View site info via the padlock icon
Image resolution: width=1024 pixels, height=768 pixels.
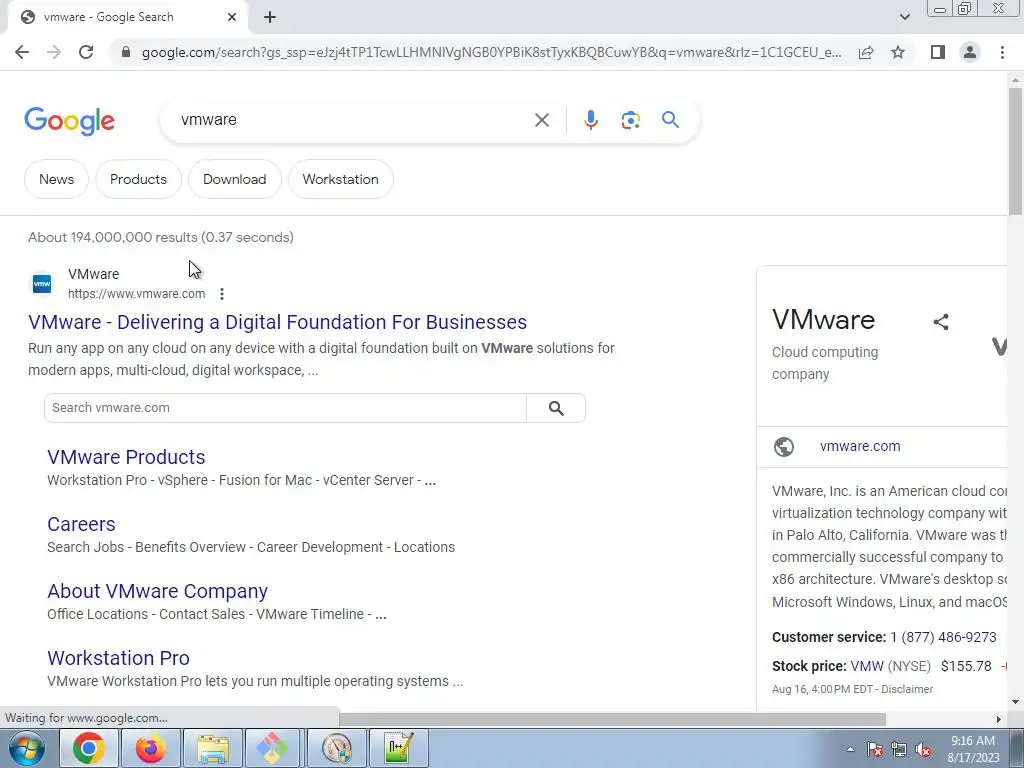(x=126, y=52)
